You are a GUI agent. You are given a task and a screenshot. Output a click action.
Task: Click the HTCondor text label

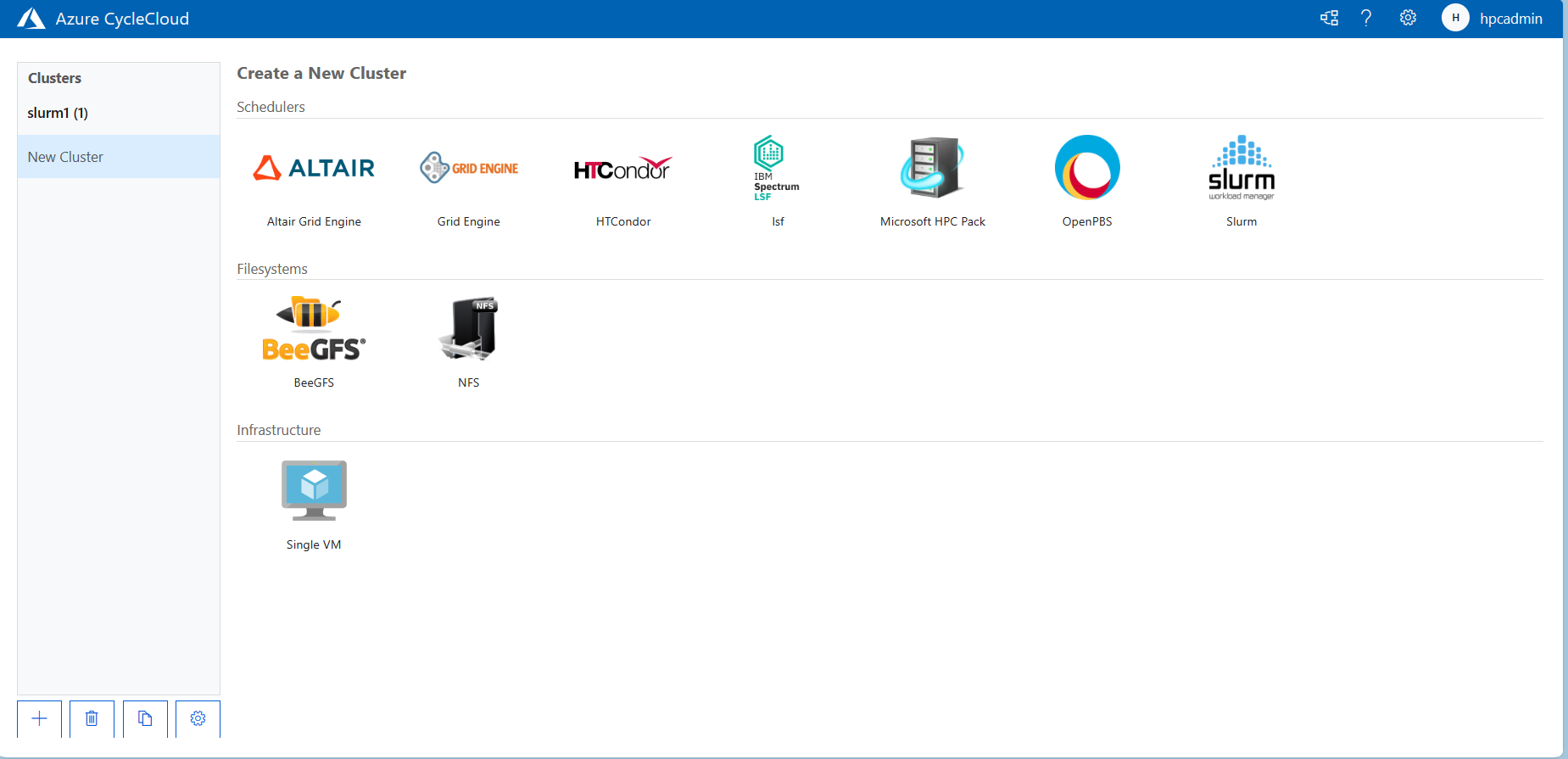click(623, 221)
